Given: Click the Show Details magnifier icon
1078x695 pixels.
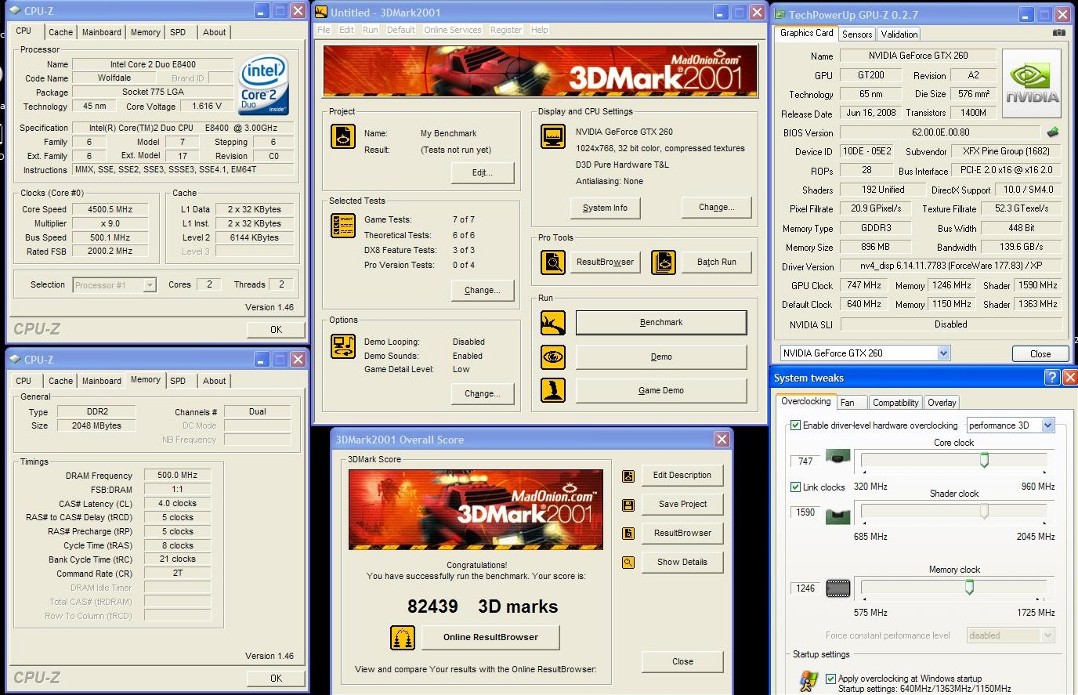Looking at the screenshot, I should click(x=628, y=562).
